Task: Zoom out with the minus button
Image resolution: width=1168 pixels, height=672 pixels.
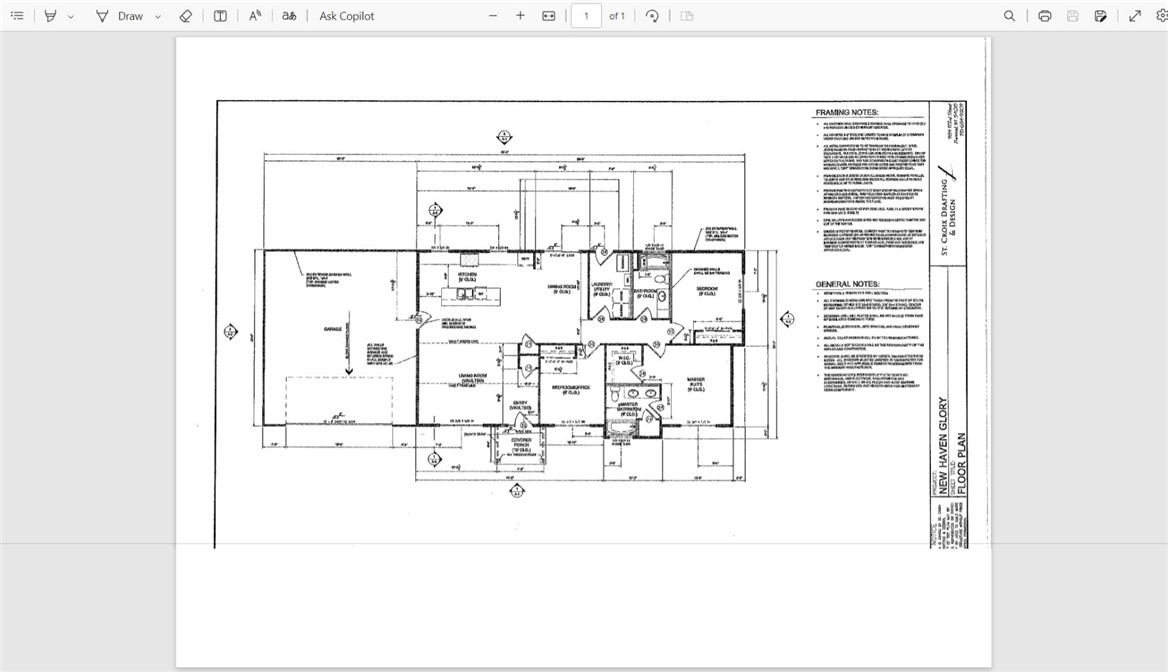Action: (x=492, y=16)
